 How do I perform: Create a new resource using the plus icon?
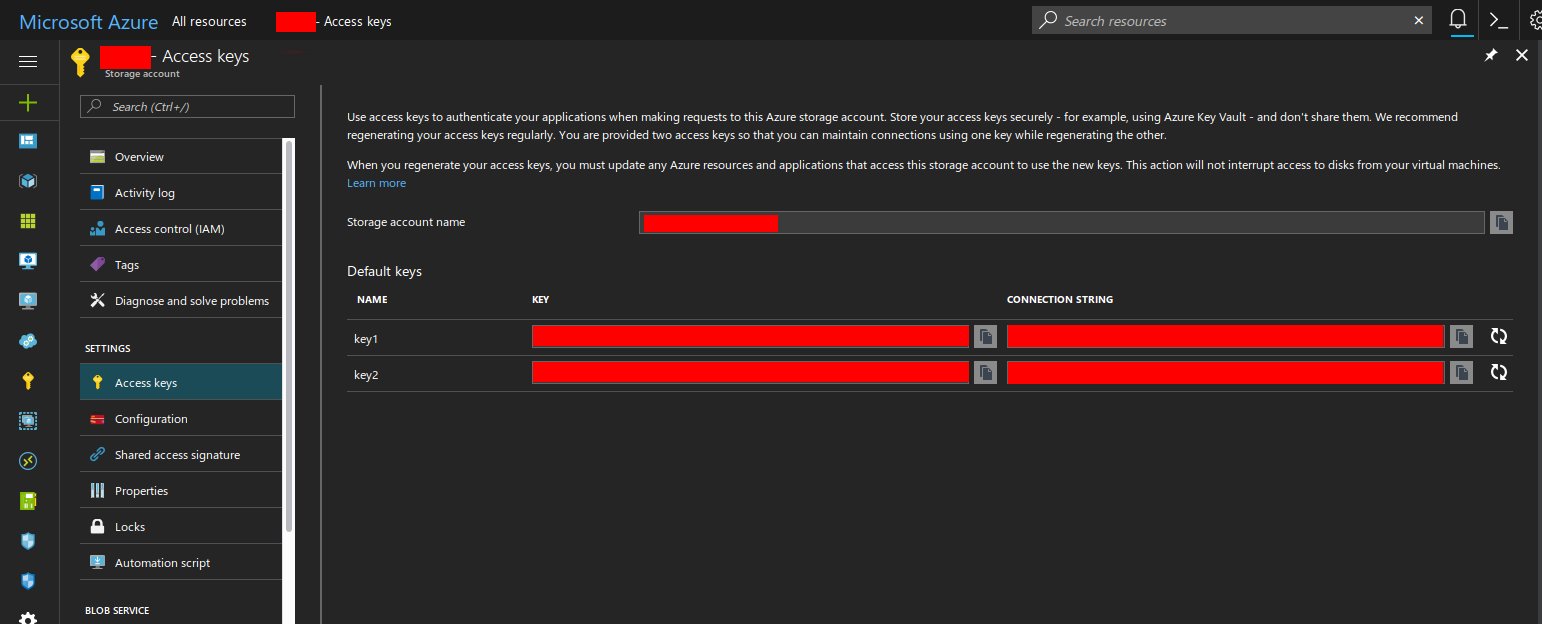[x=27, y=102]
